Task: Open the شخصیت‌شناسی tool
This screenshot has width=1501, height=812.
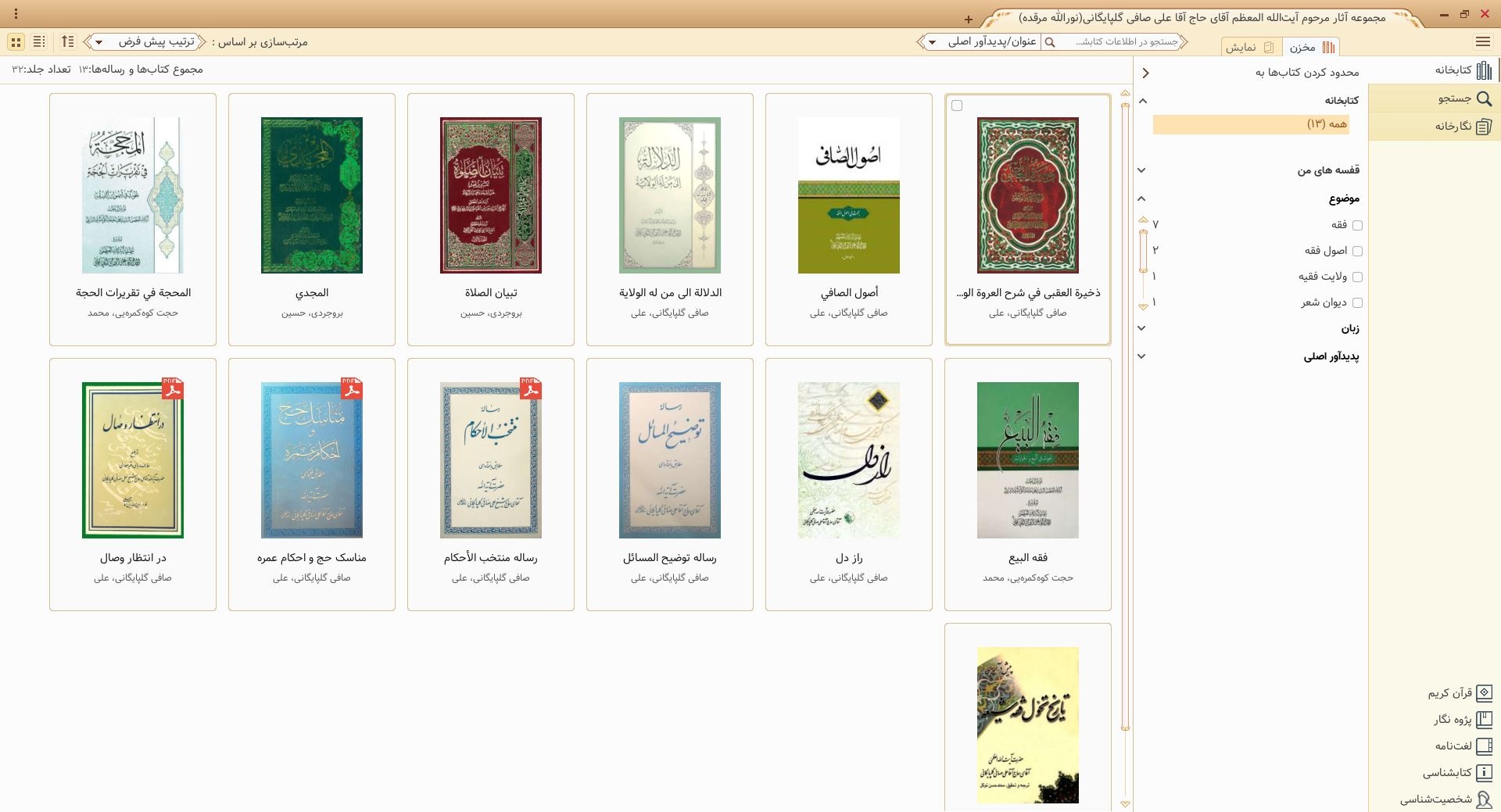Action: pos(1446,799)
